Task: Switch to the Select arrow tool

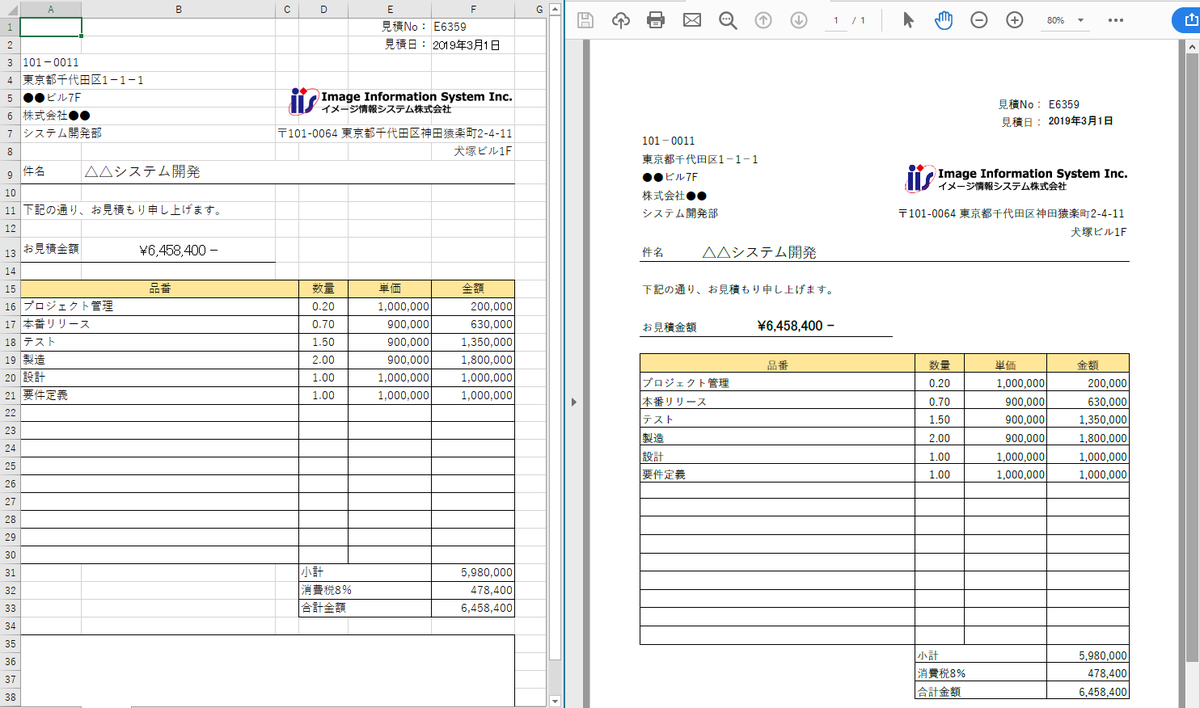Action: (908, 19)
